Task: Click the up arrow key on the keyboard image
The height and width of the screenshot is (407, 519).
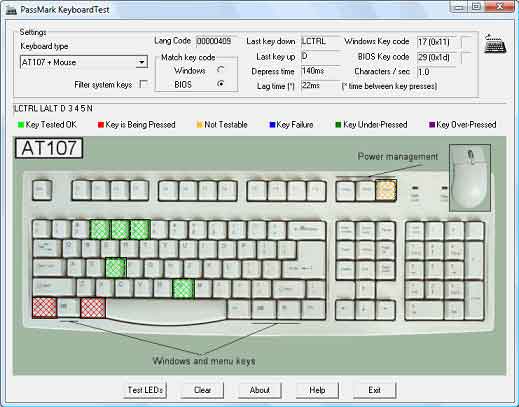Action: pos(365,288)
